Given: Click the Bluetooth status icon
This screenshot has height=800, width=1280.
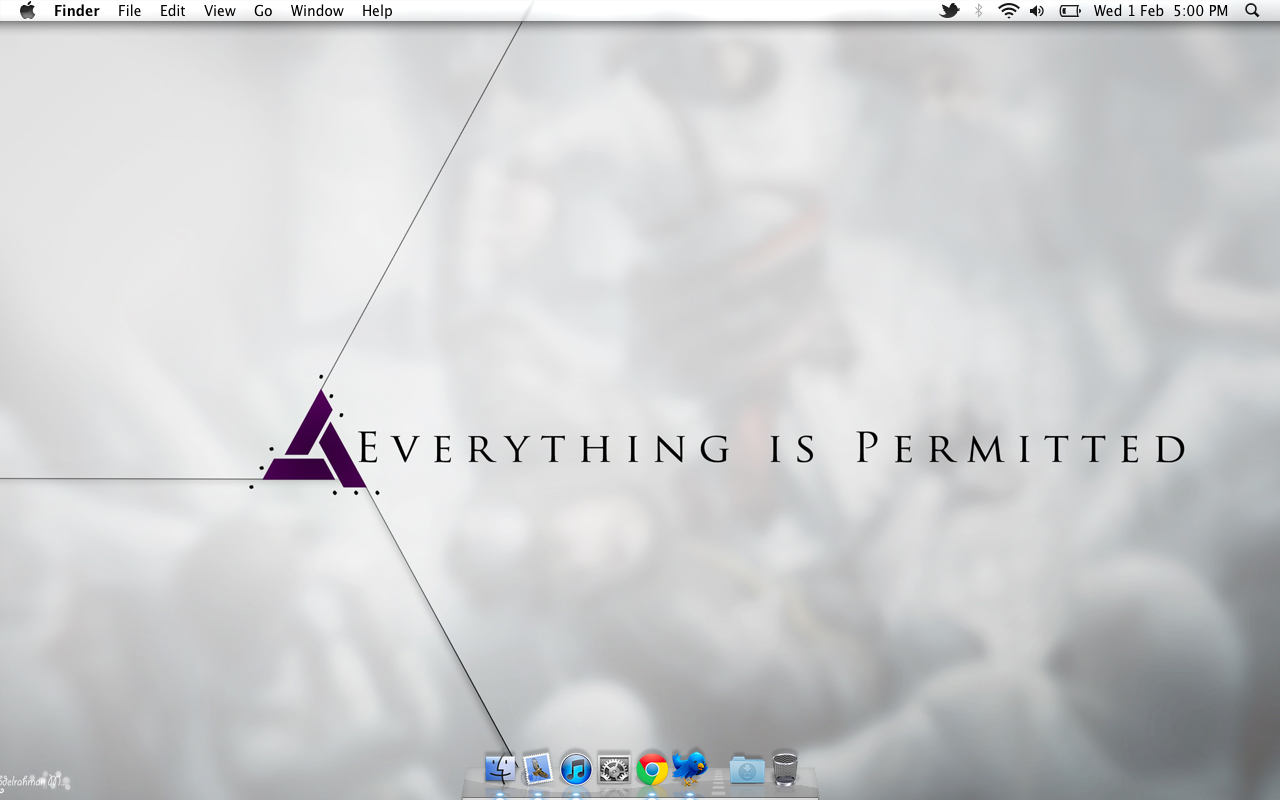Looking at the screenshot, I should click(979, 11).
